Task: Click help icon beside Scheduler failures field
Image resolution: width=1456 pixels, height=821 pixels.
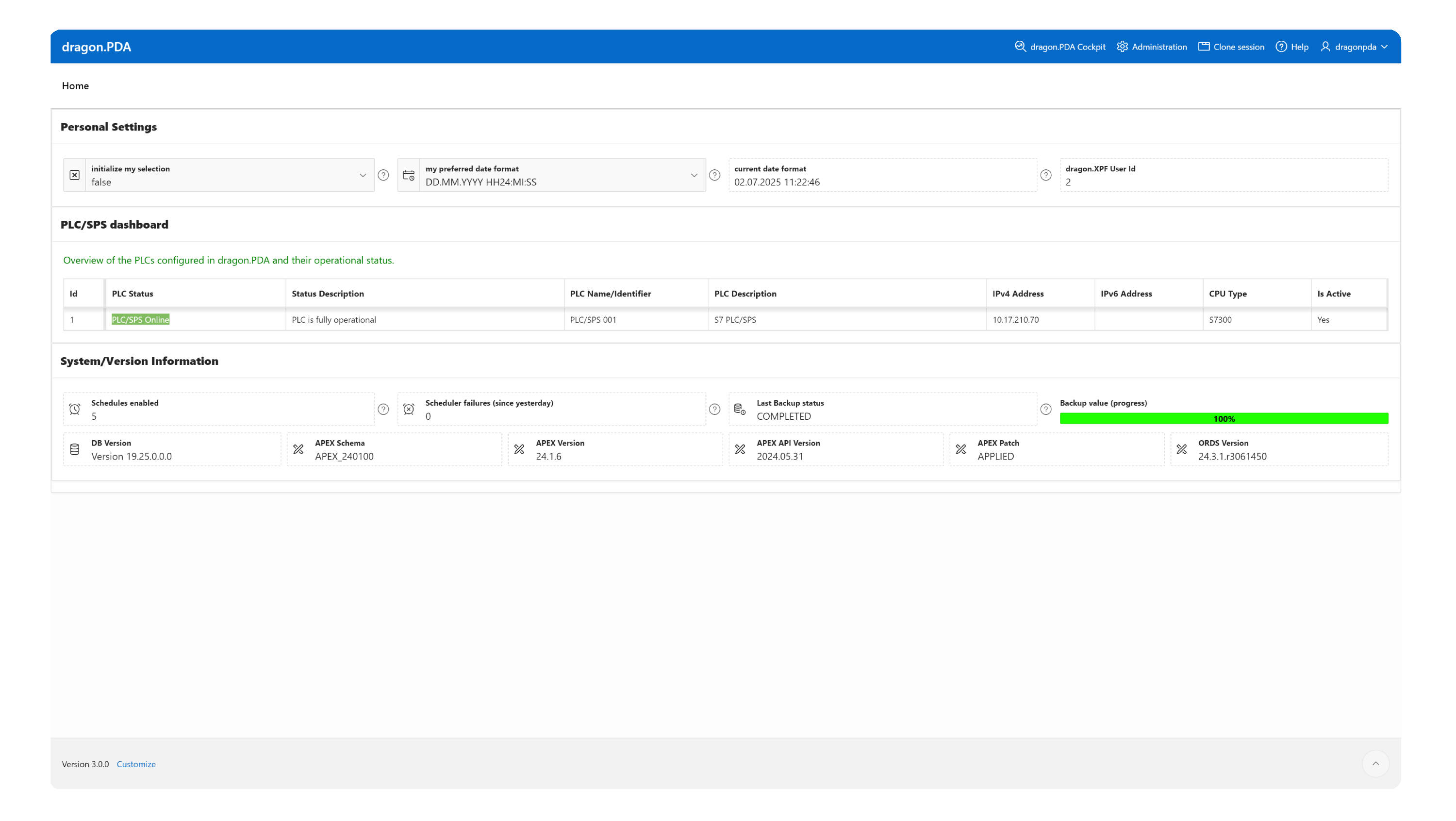Action: 714,409
